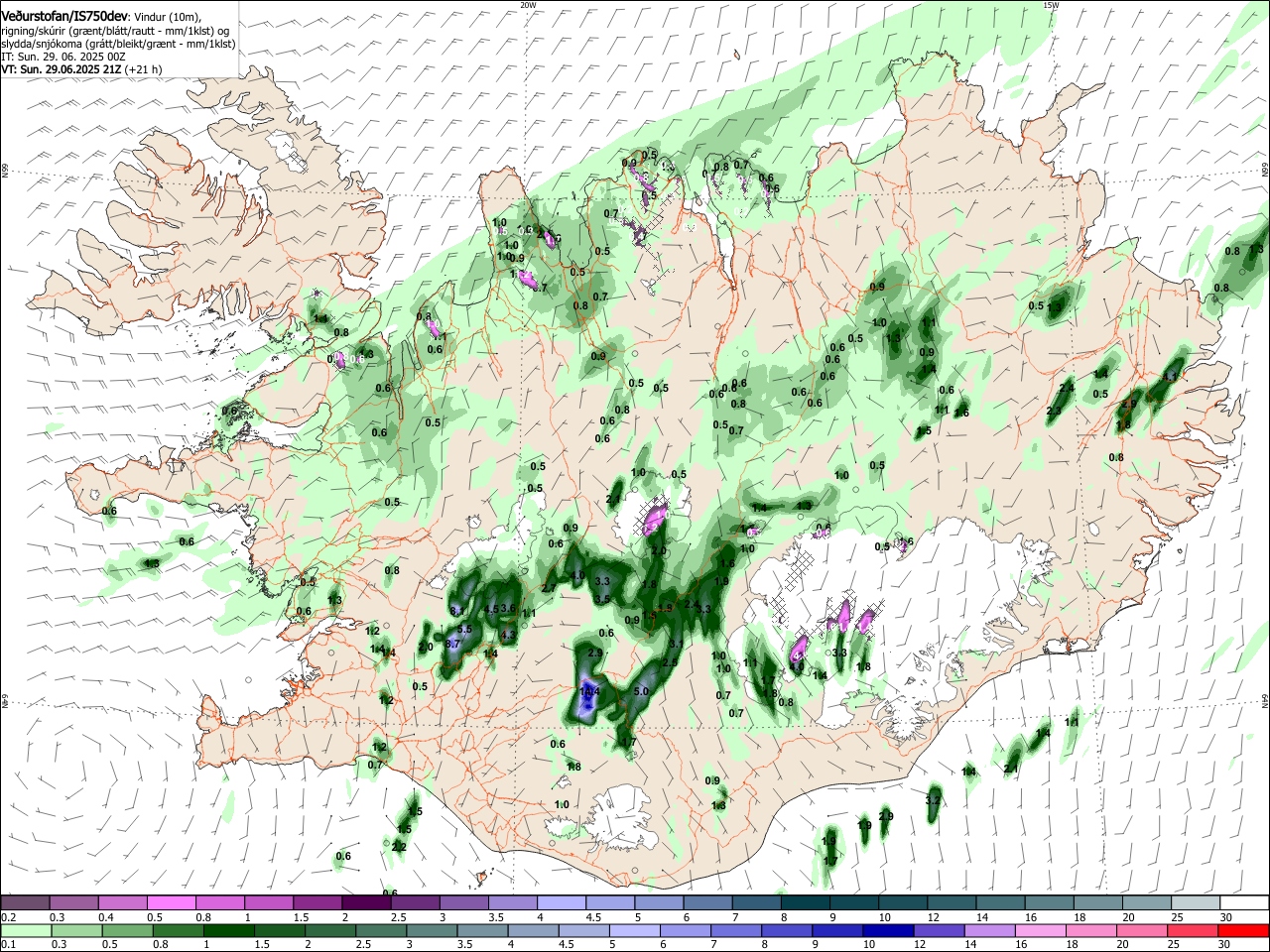
Task: Click the '4.0' precipitation value on the map
Action: coord(577,575)
